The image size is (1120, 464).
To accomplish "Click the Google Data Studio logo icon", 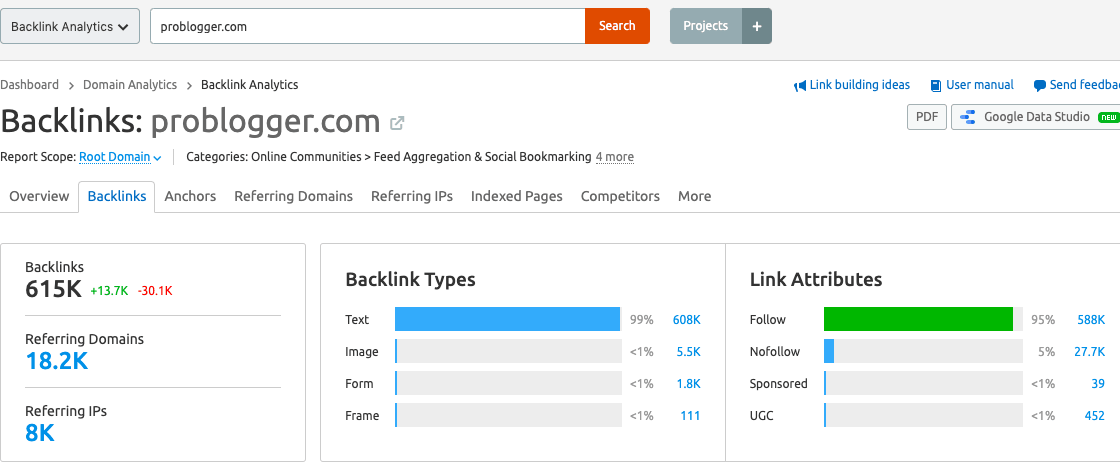I will coord(968,117).
